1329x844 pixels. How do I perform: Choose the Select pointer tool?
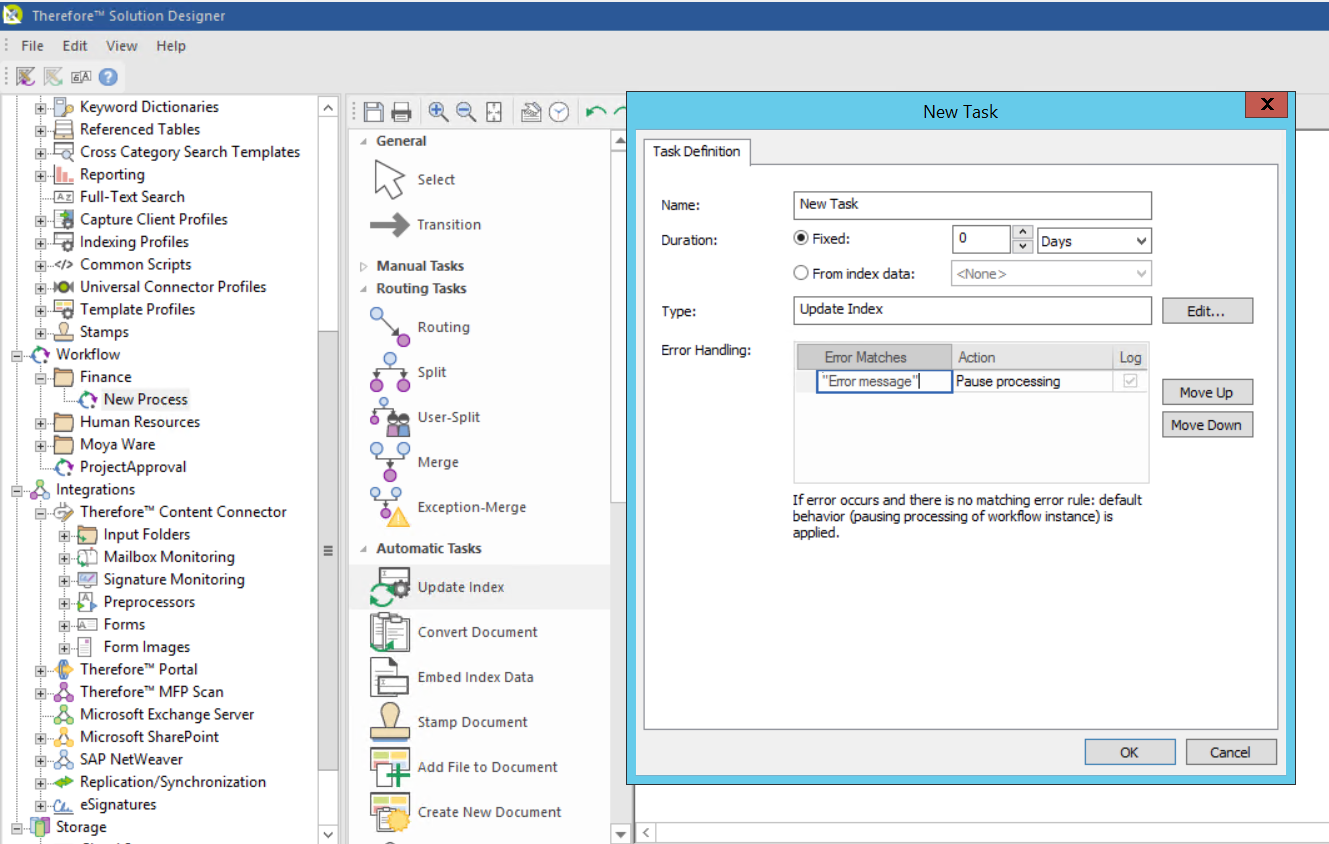(388, 180)
